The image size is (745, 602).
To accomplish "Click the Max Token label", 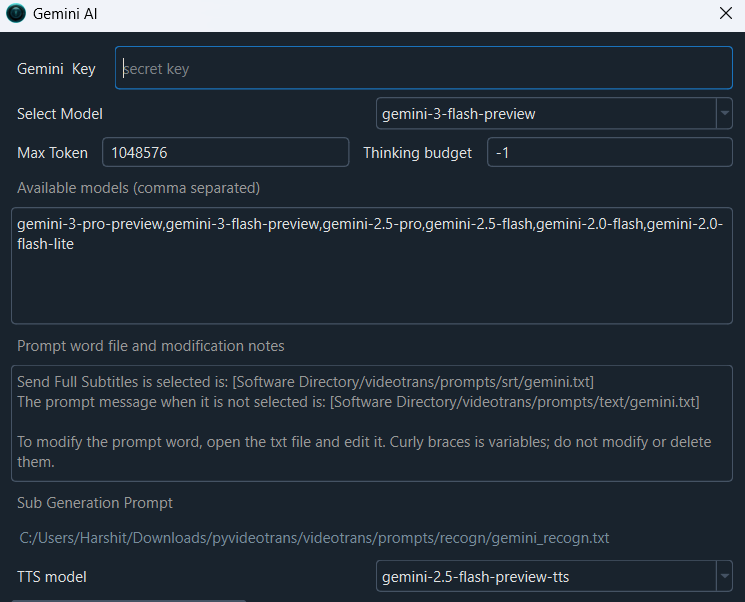I will (52, 153).
